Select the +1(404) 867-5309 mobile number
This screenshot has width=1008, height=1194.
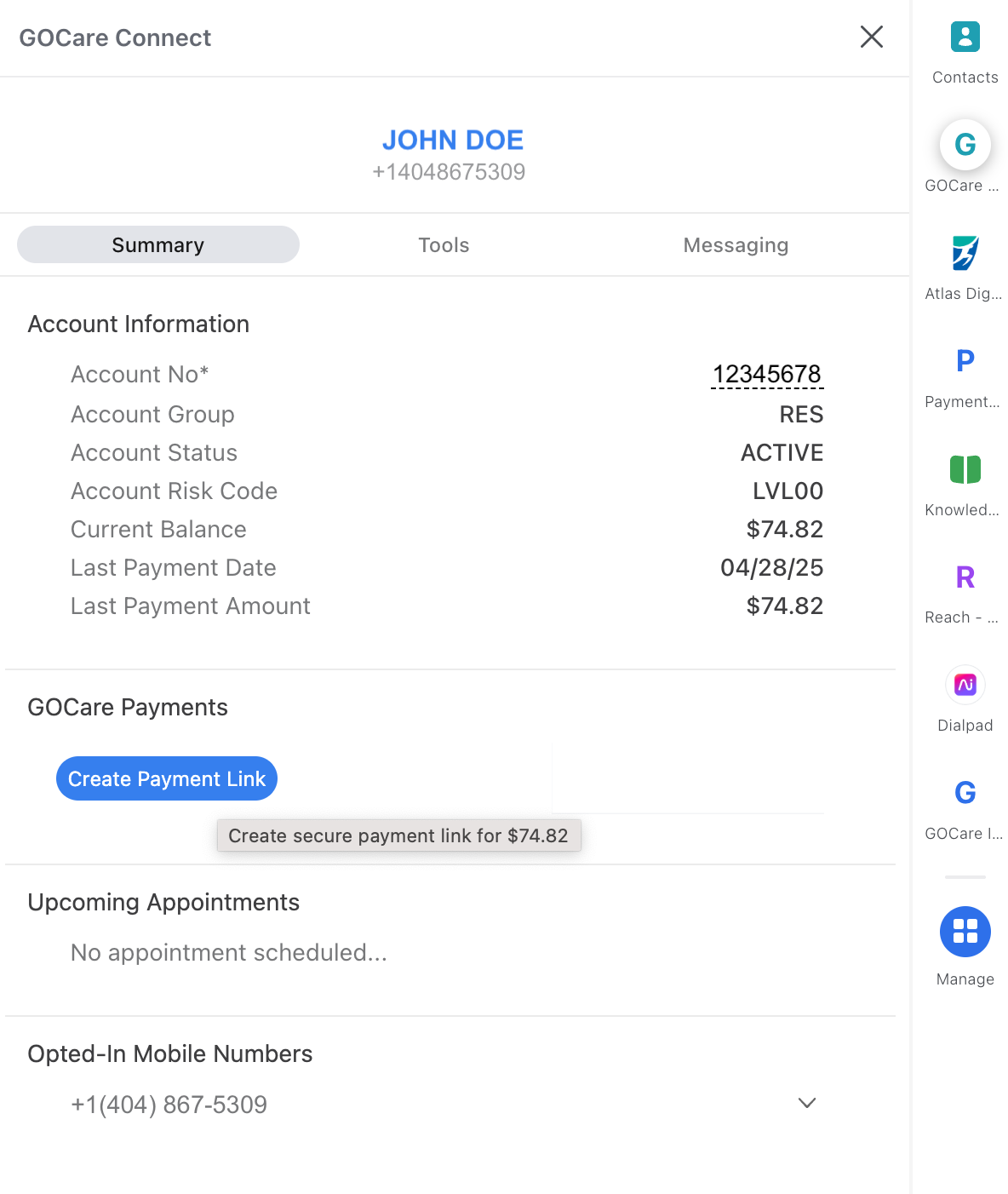point(169,1105)
